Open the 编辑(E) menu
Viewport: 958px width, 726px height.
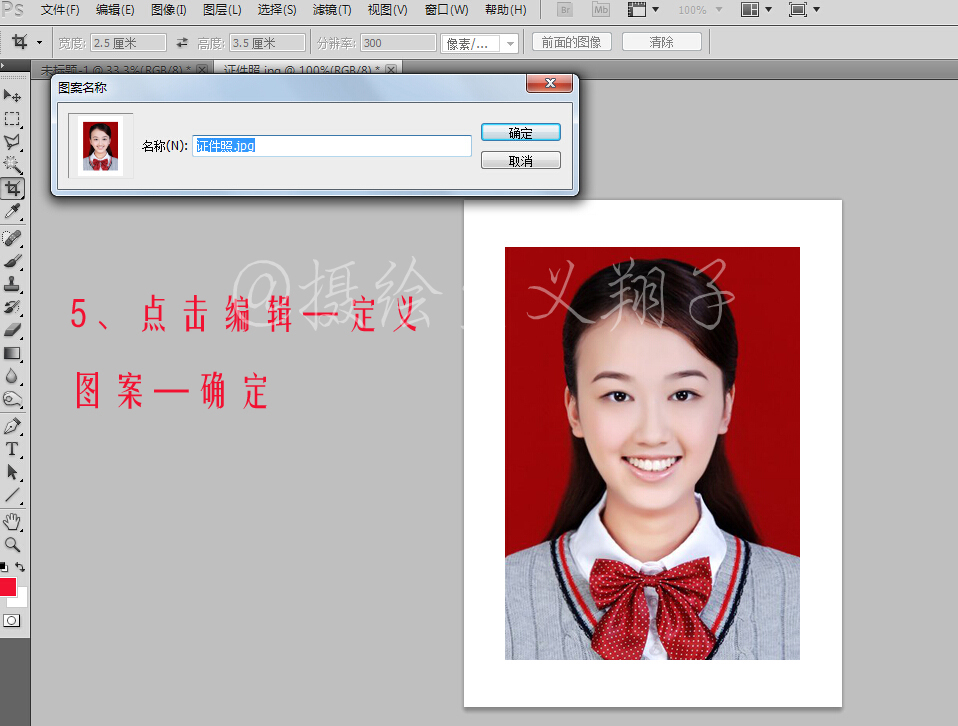115,10
